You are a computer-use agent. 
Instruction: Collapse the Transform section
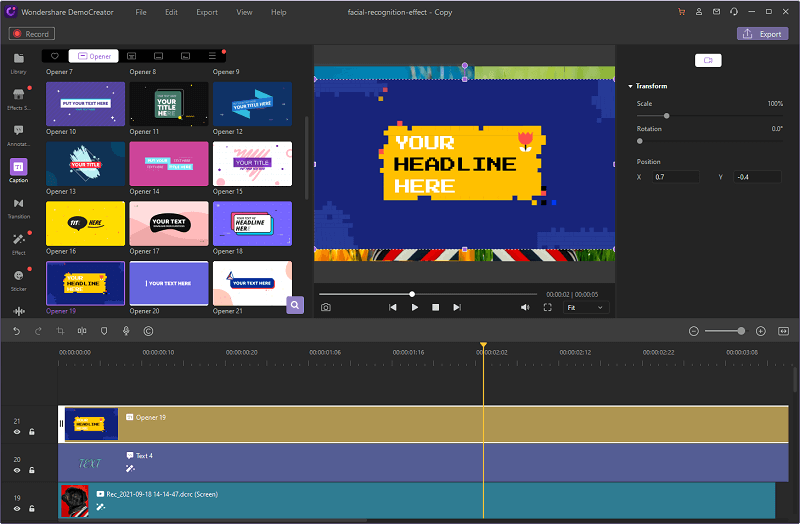point(631,86)
